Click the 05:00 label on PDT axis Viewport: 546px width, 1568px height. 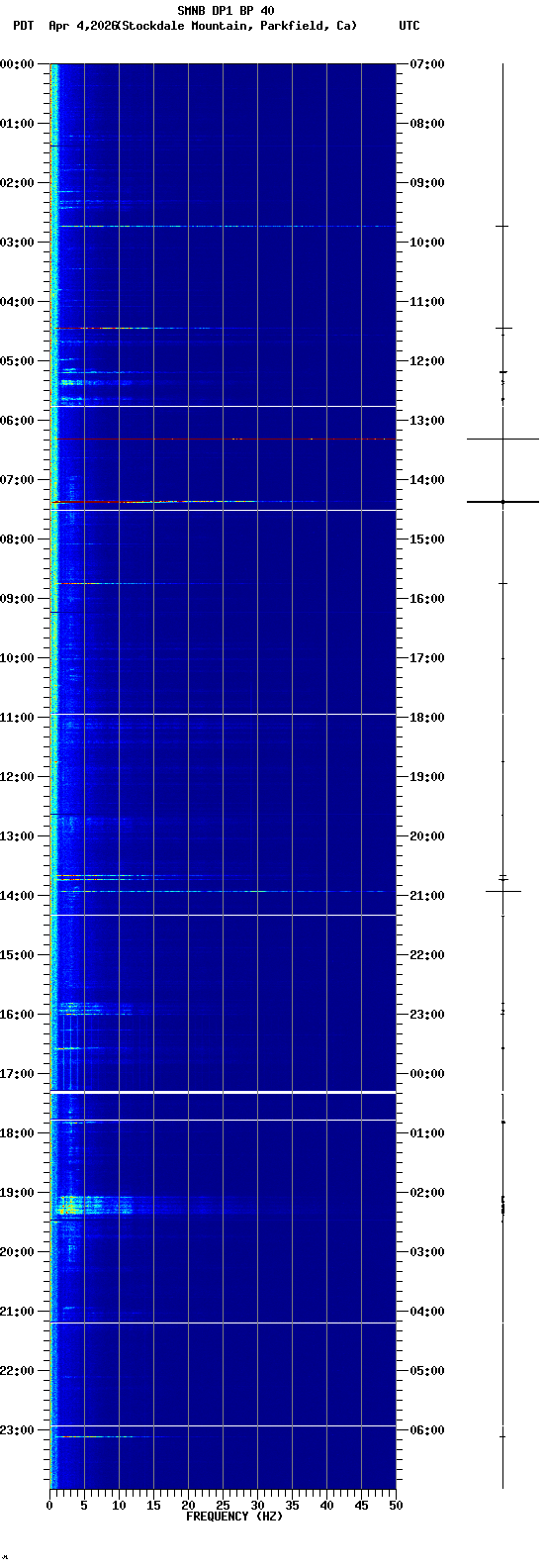(17, 361)
